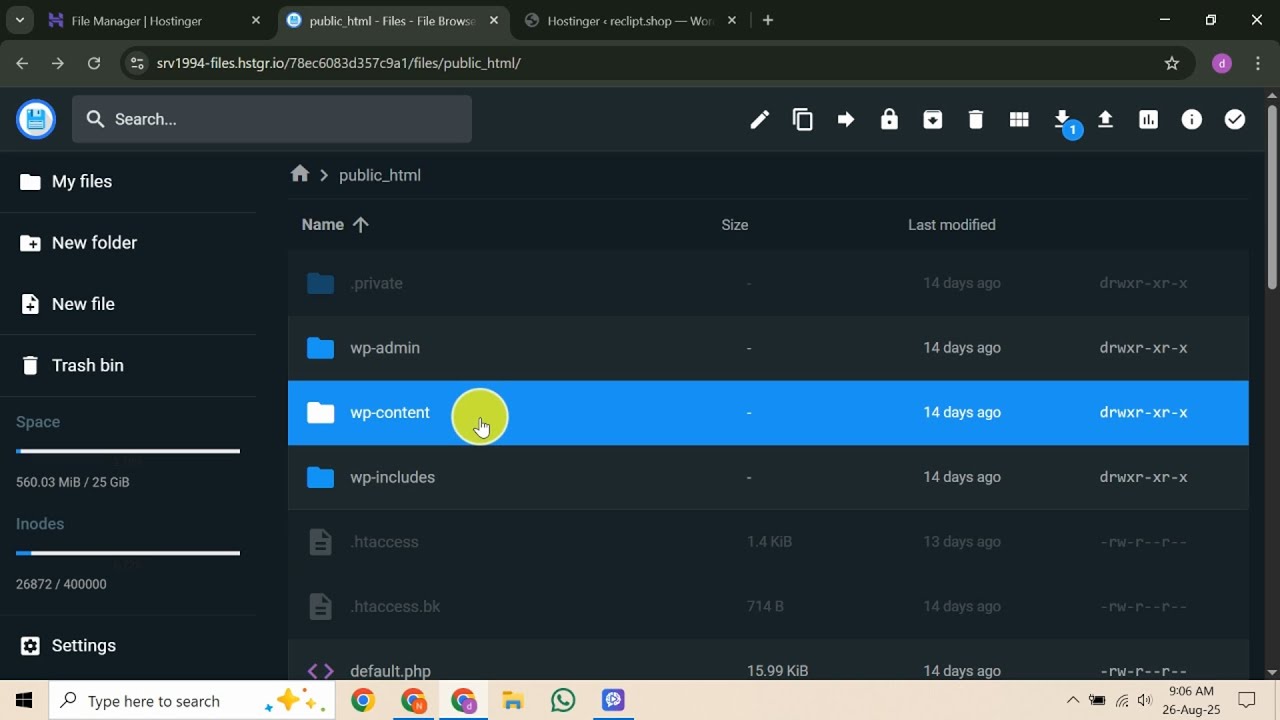The width and height of the screenshot is (1280, 720).
Task: Select the public_html Files browser tab
Action: [x=392, y=20]
